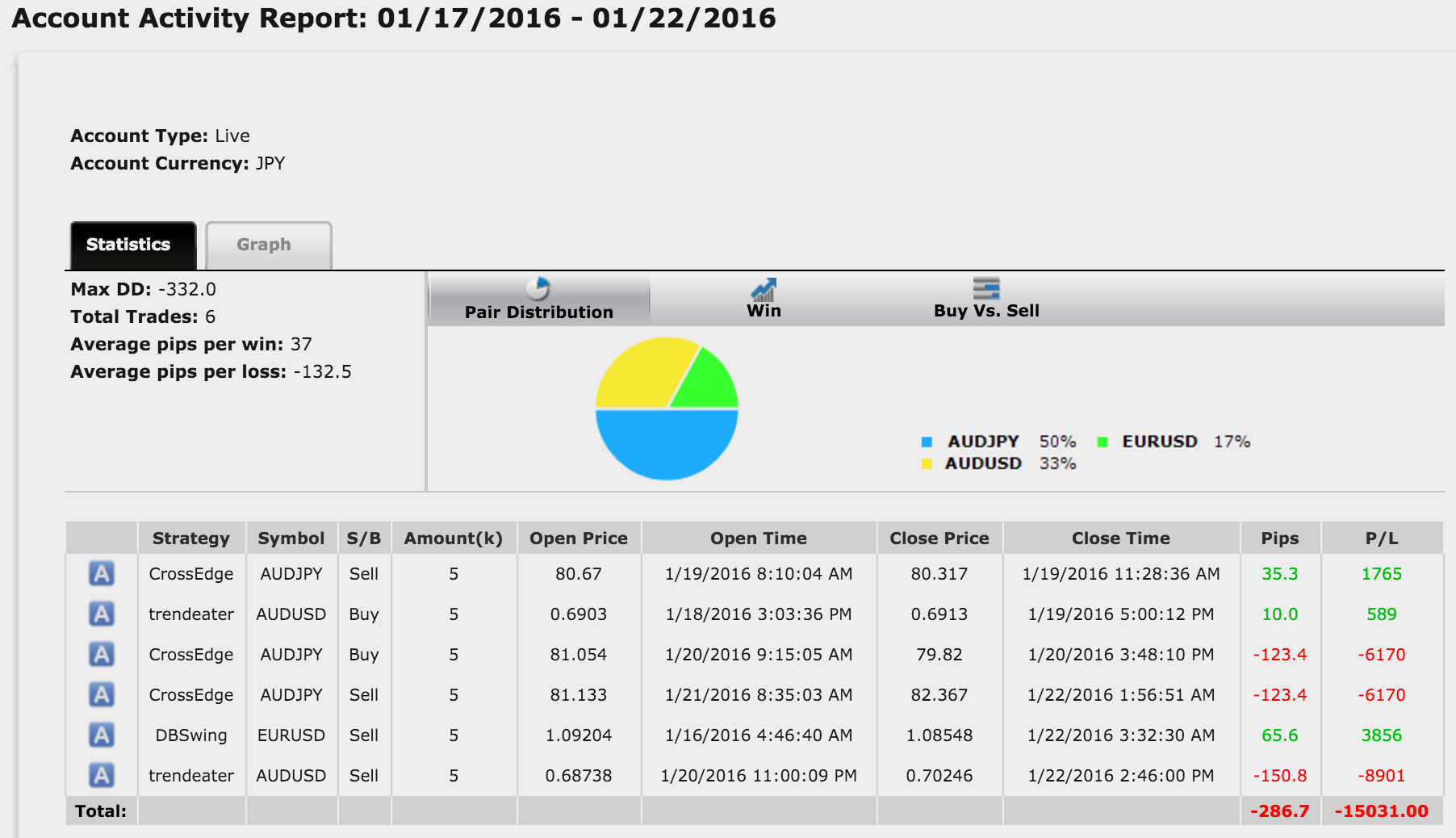Click the 'A' icon for the AUDJPY Buy trade
The width and height of the screenshot is (1456, 838).
click(101, 655)
